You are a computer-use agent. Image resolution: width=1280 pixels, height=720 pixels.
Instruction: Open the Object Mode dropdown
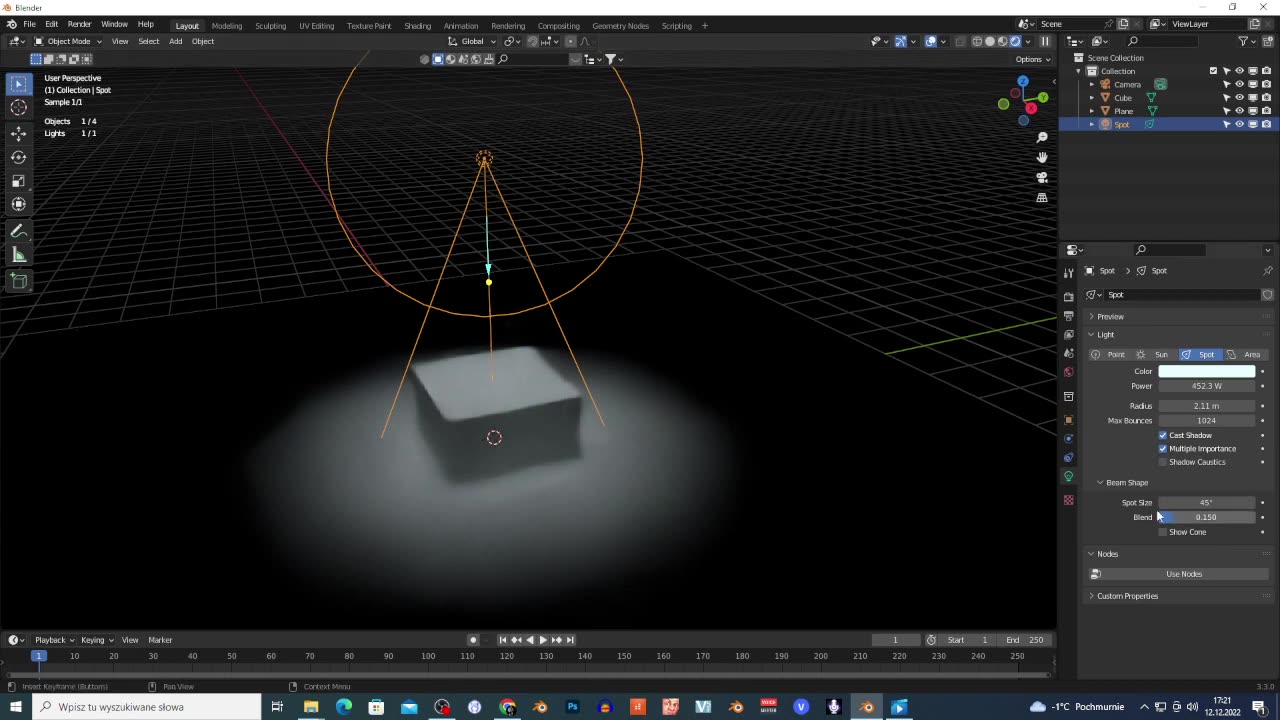[68, 41]
